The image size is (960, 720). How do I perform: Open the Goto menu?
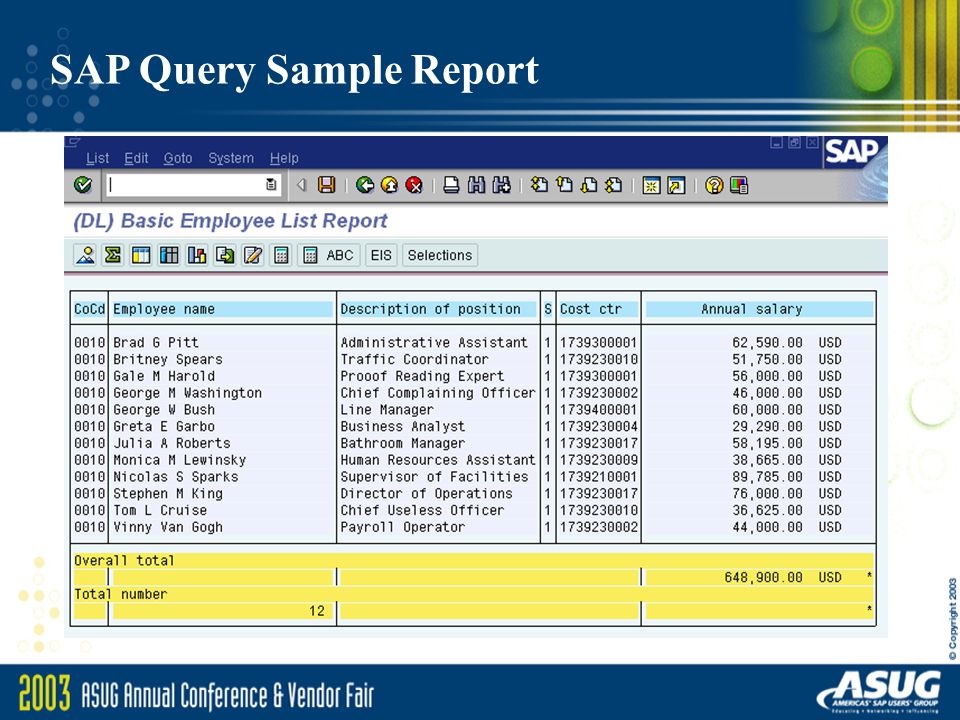(x=178, y=158)
